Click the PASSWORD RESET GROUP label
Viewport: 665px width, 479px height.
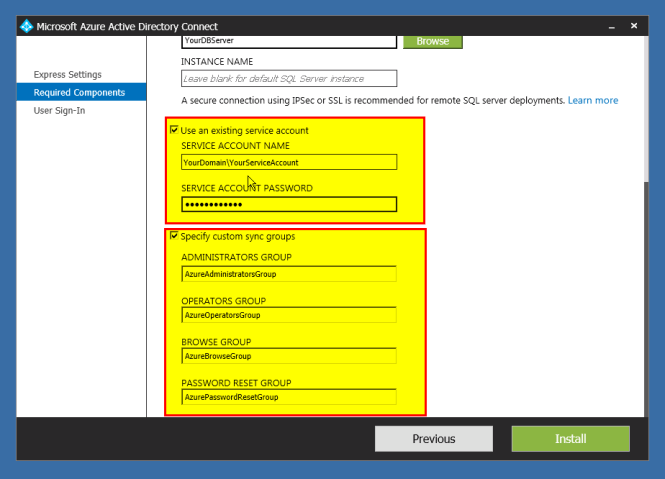236,383
